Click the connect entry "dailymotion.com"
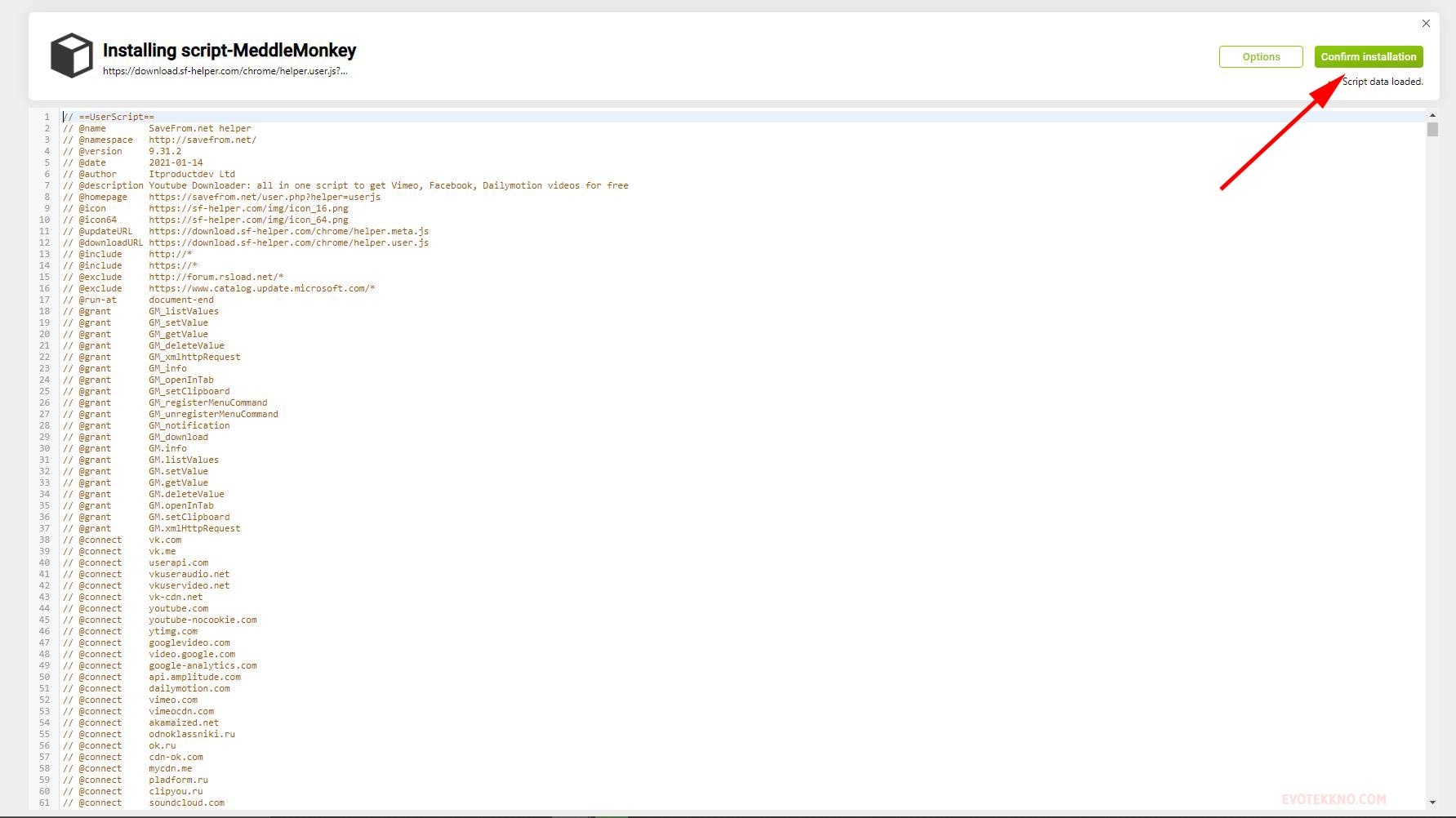Screen dimensions: 1456x818 (189, 688)
